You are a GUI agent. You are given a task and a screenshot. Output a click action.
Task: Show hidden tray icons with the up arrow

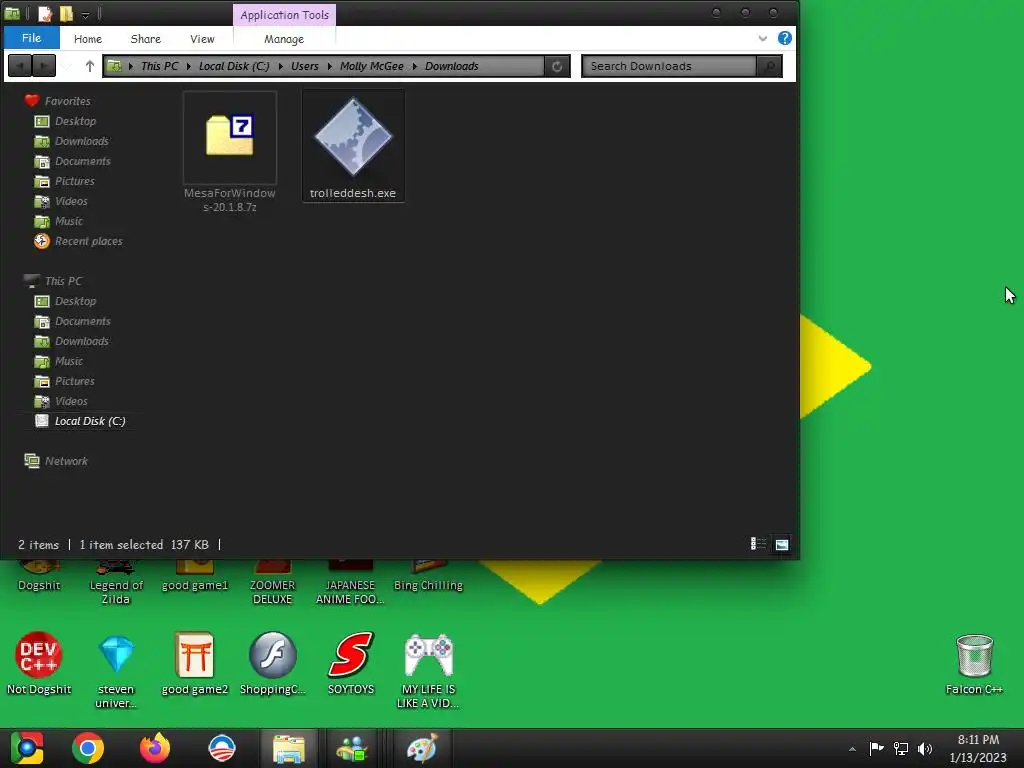pyautogui.click(x=852, y=749)
